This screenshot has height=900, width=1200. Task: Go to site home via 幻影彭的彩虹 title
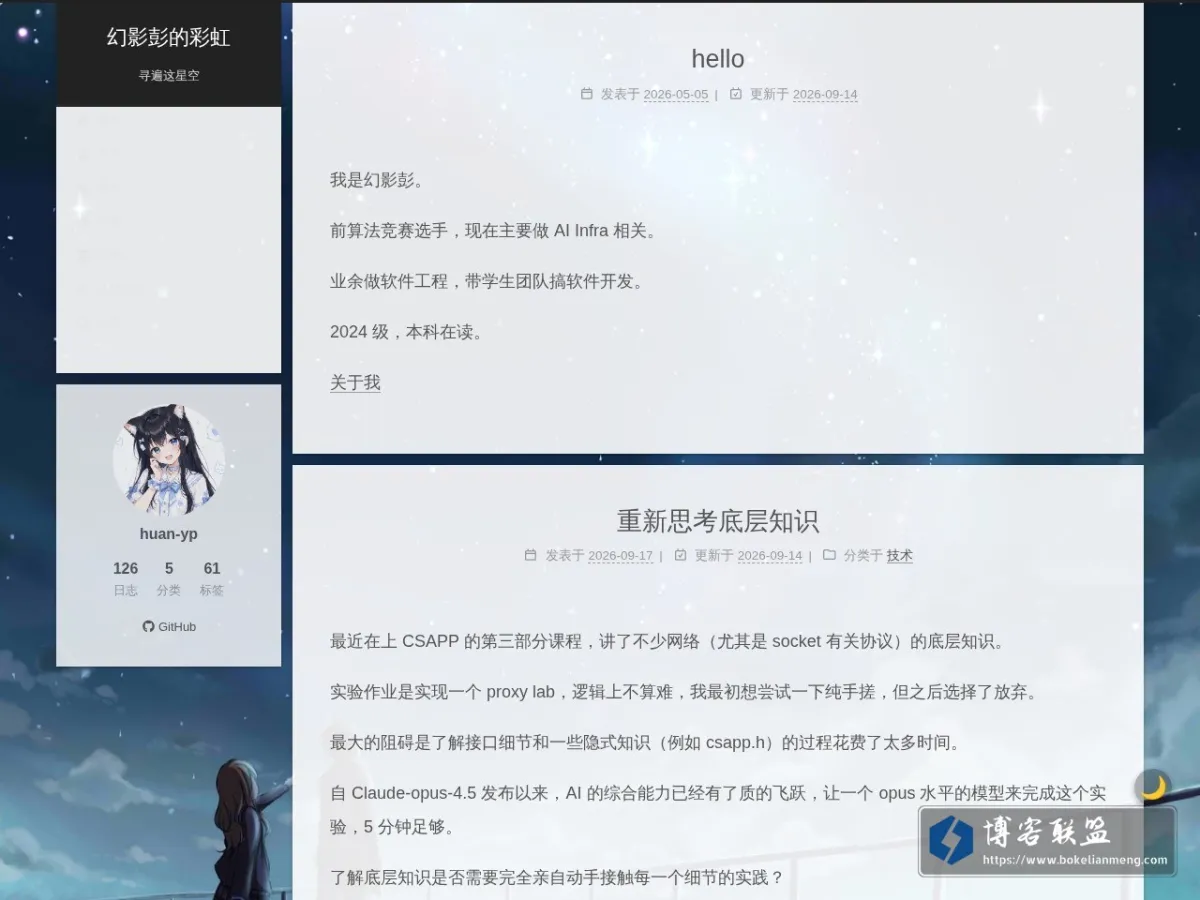click(169, 38)
